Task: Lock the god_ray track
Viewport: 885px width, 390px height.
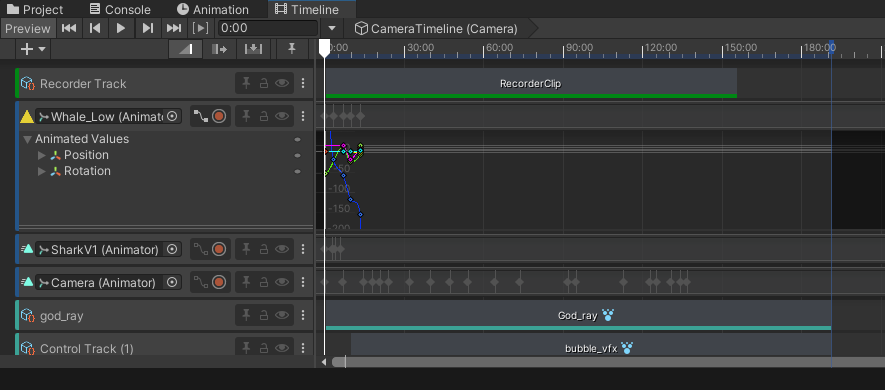Action: pos(264,315)
